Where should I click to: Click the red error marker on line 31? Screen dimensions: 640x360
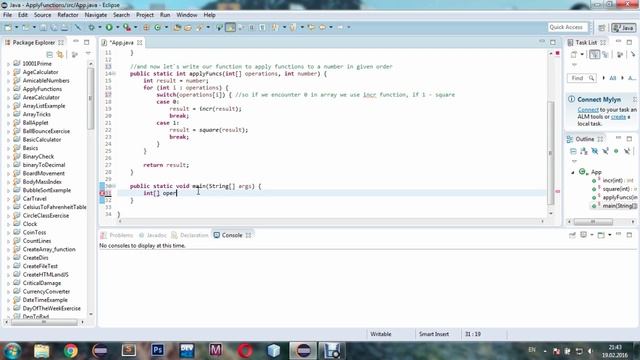(102, 193)
